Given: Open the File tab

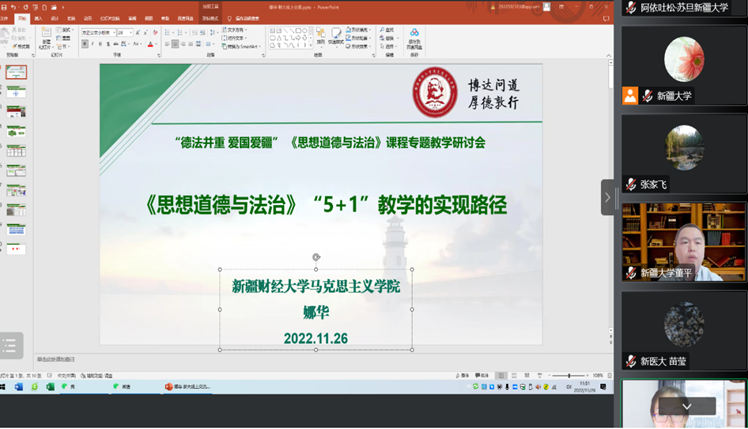Looking at the screenshot, I should [6, 17].
